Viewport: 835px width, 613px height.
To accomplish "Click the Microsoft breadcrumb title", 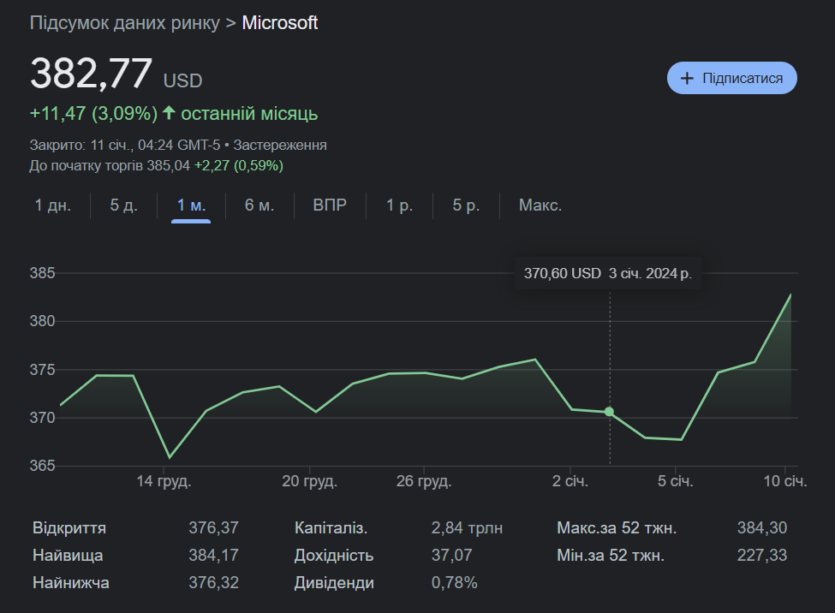I will (280, 23).
